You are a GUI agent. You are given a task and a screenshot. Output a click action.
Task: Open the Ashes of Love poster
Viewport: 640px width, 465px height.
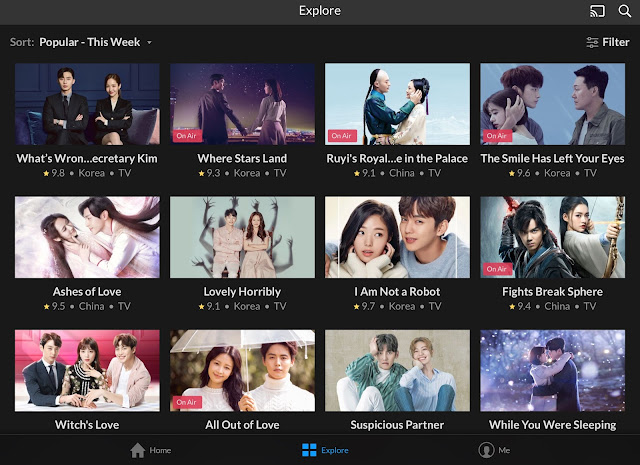87,237
